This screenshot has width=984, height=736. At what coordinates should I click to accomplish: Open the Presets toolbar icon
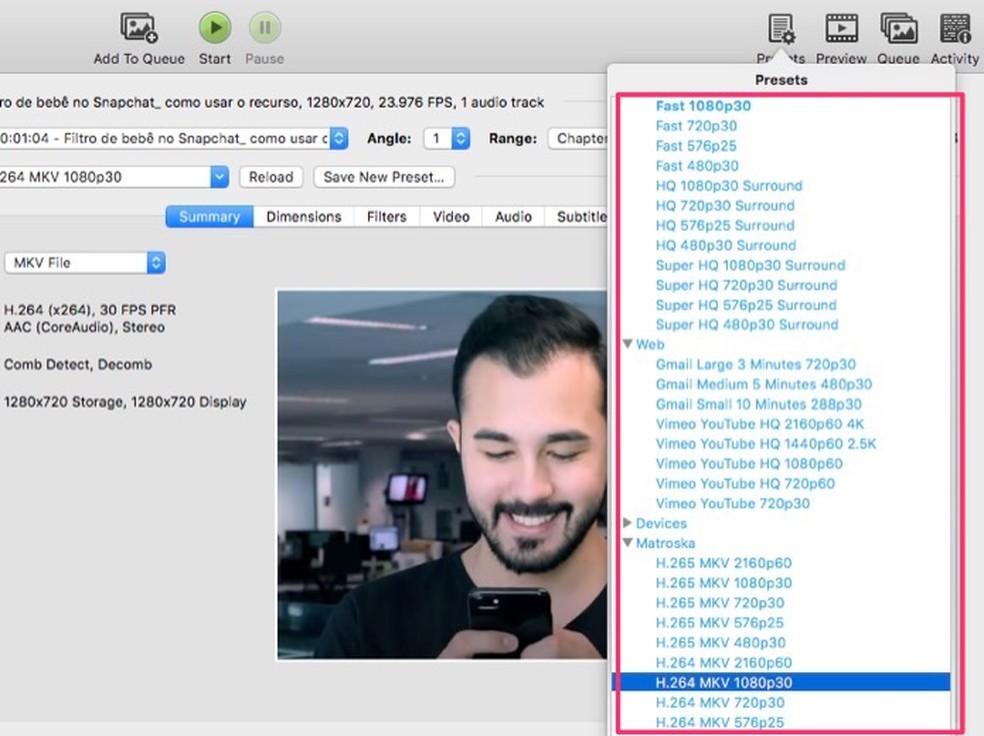[781, 29]
